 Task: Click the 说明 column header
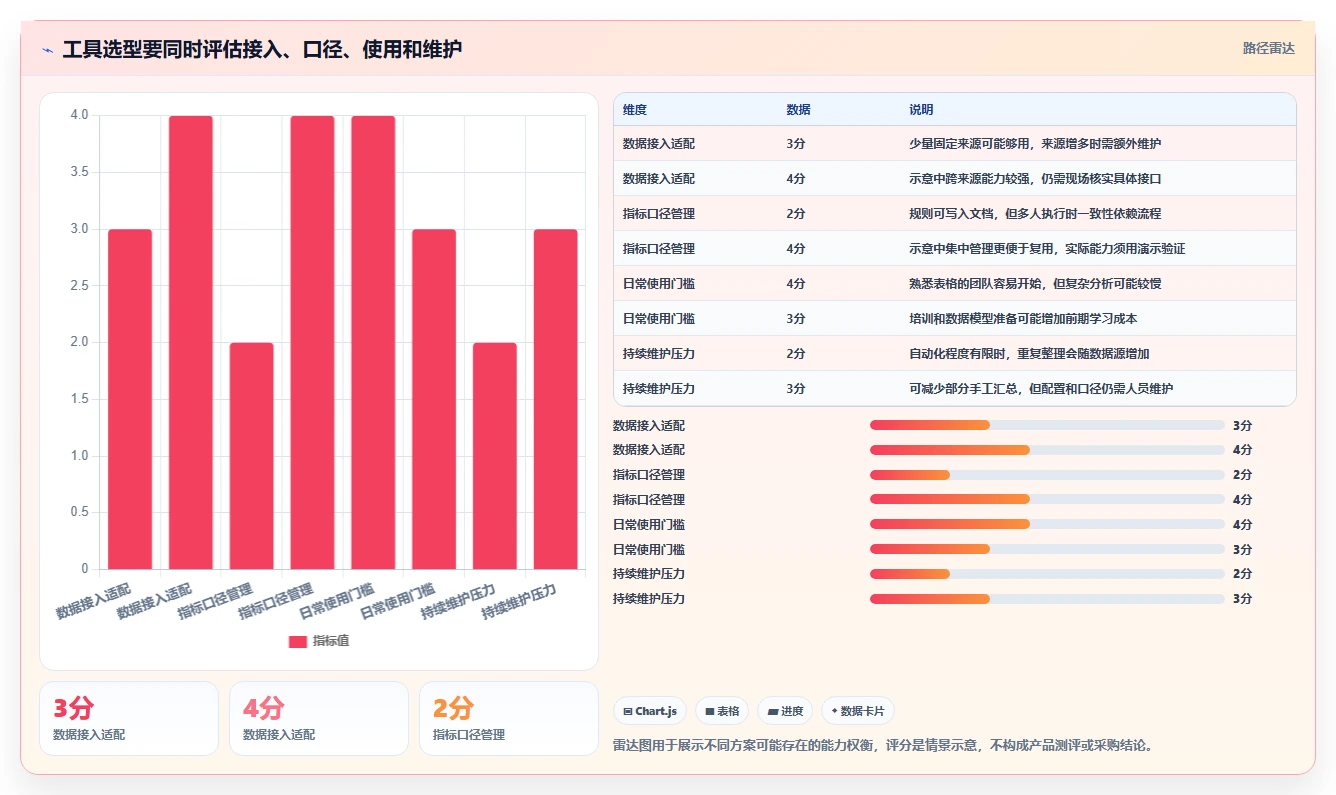(920, 110)
